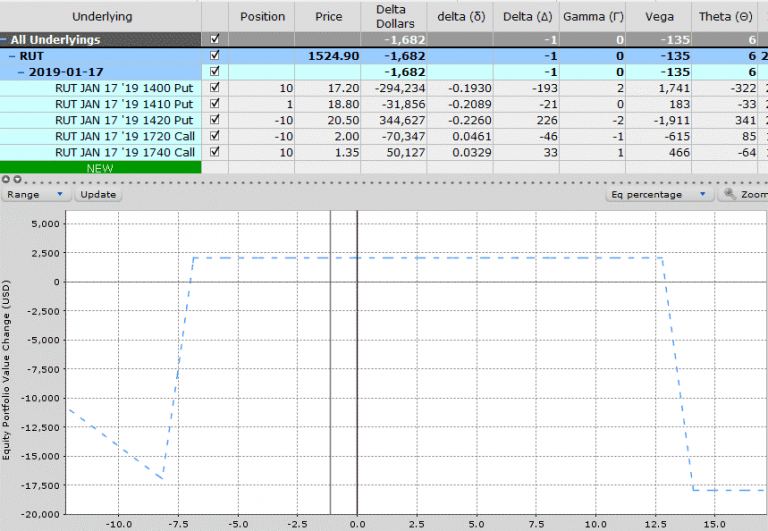Click the green NEW row
The image size is (768, 531).
click(100, 167)
